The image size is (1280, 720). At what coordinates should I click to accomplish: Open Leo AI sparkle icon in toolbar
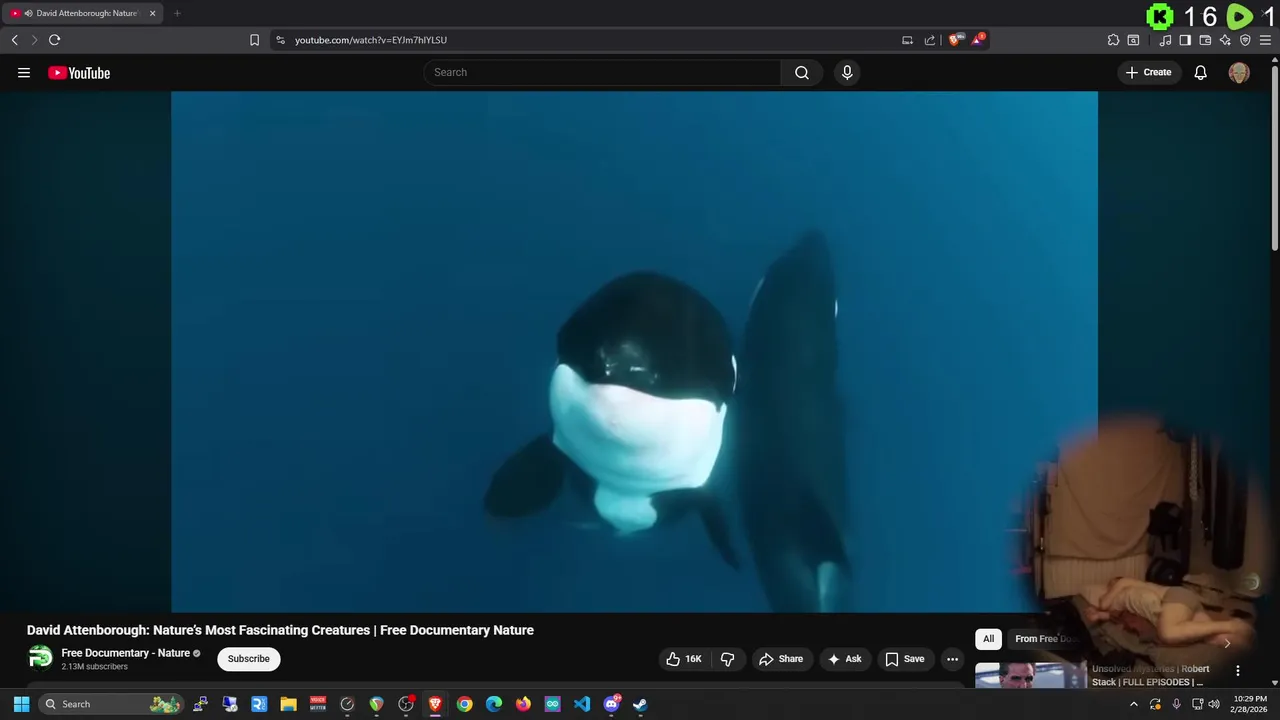point(1225,40)
